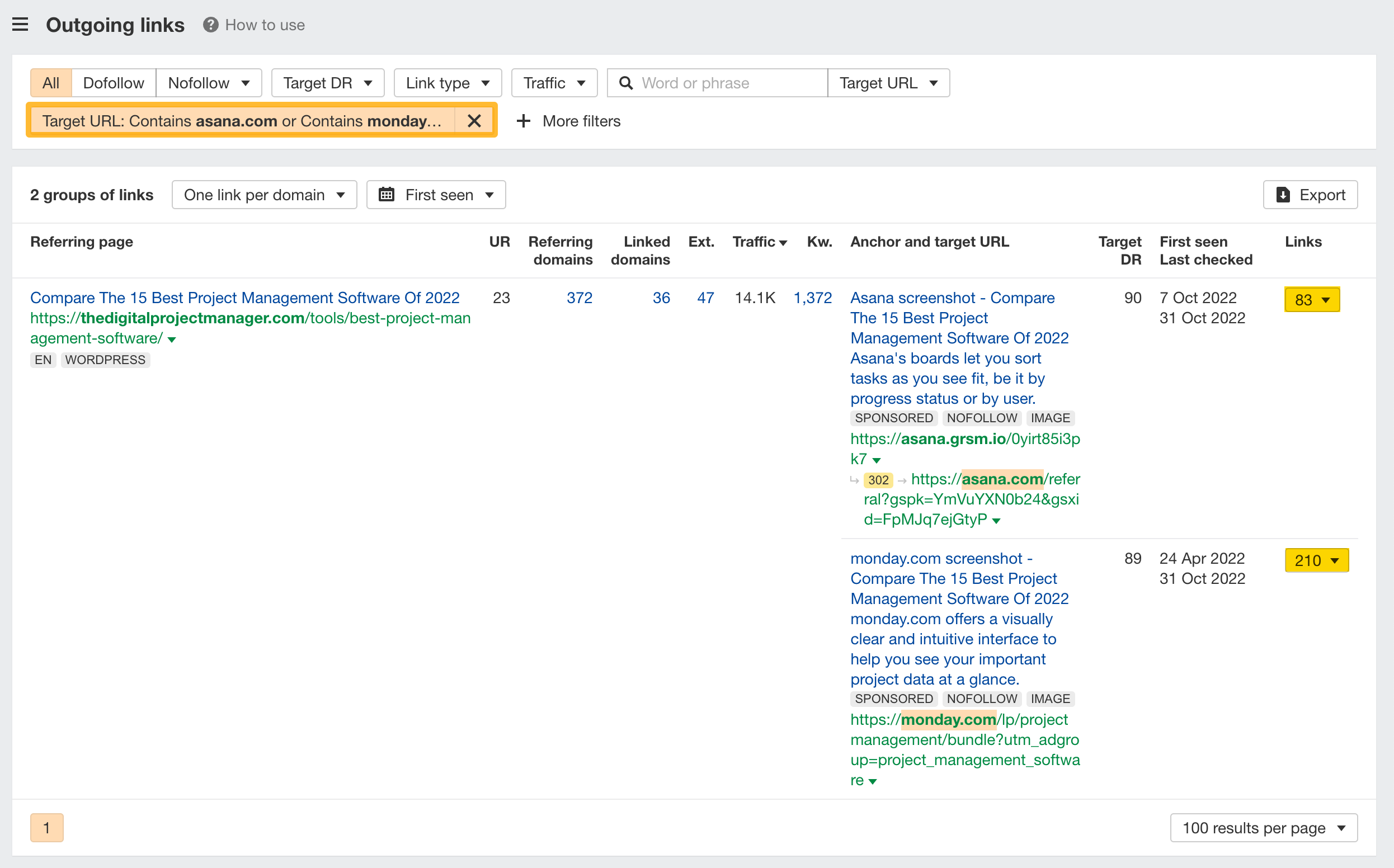Screen dimensions: 1394x868
Task: Click the Target DR value 90
Action: pyautogui.click(x=1132, y=298)
